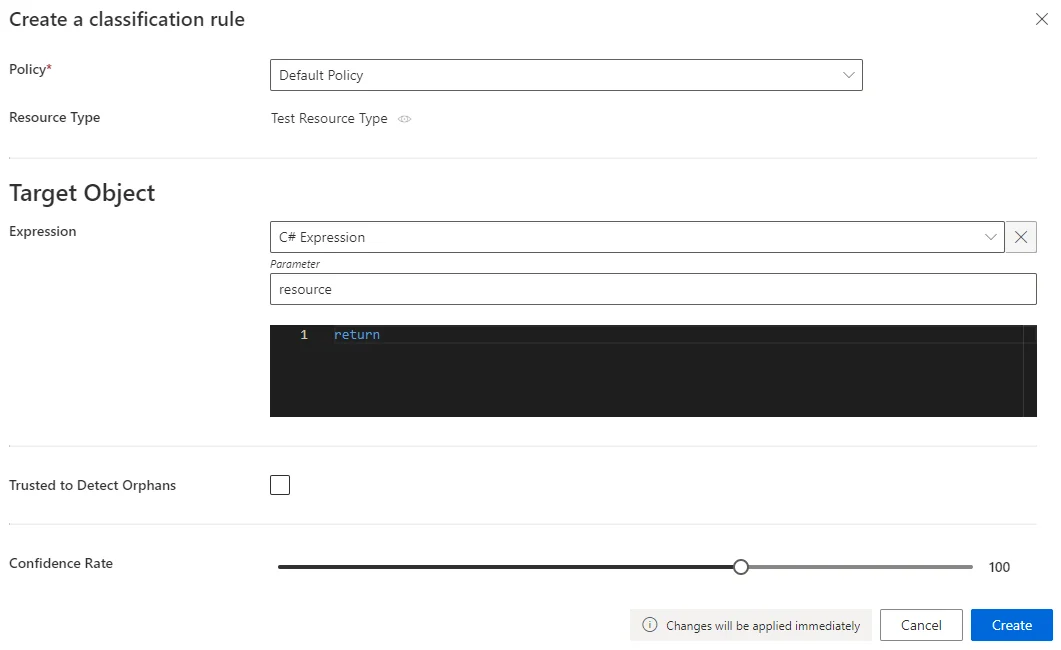Click the Target Object heading
The image size is (1061, 650).
tap(82, 193)
